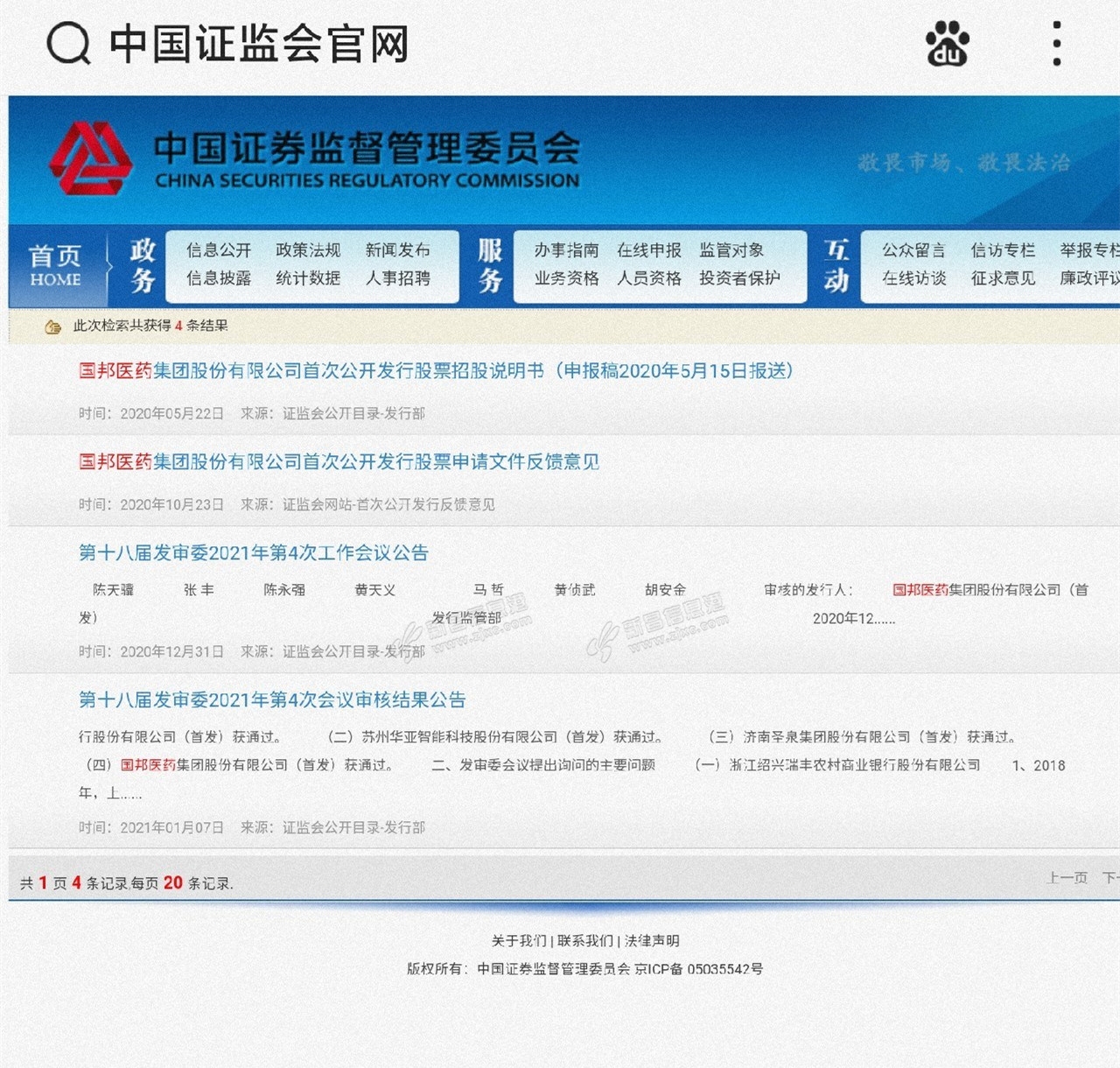Viewport: 1120px width, 1068px height.
Task: Enter text in 中国证监会官网 search field
Action: pyautogui.click(x=259, y=44)
